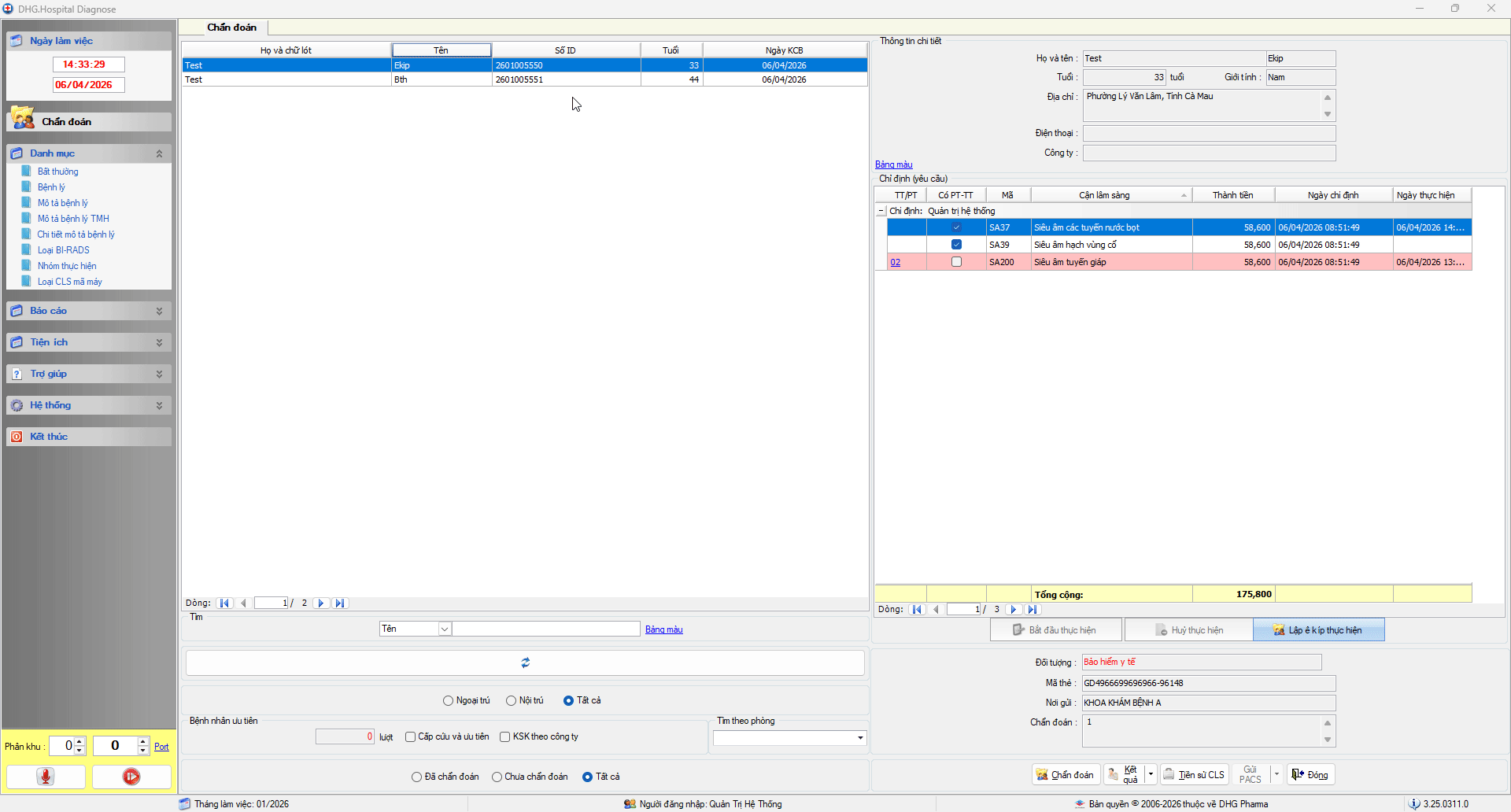This screenshot has height=812, width=1511.
Task: Click the Trợ giúp question-mark icon
Action: point(17,374)
